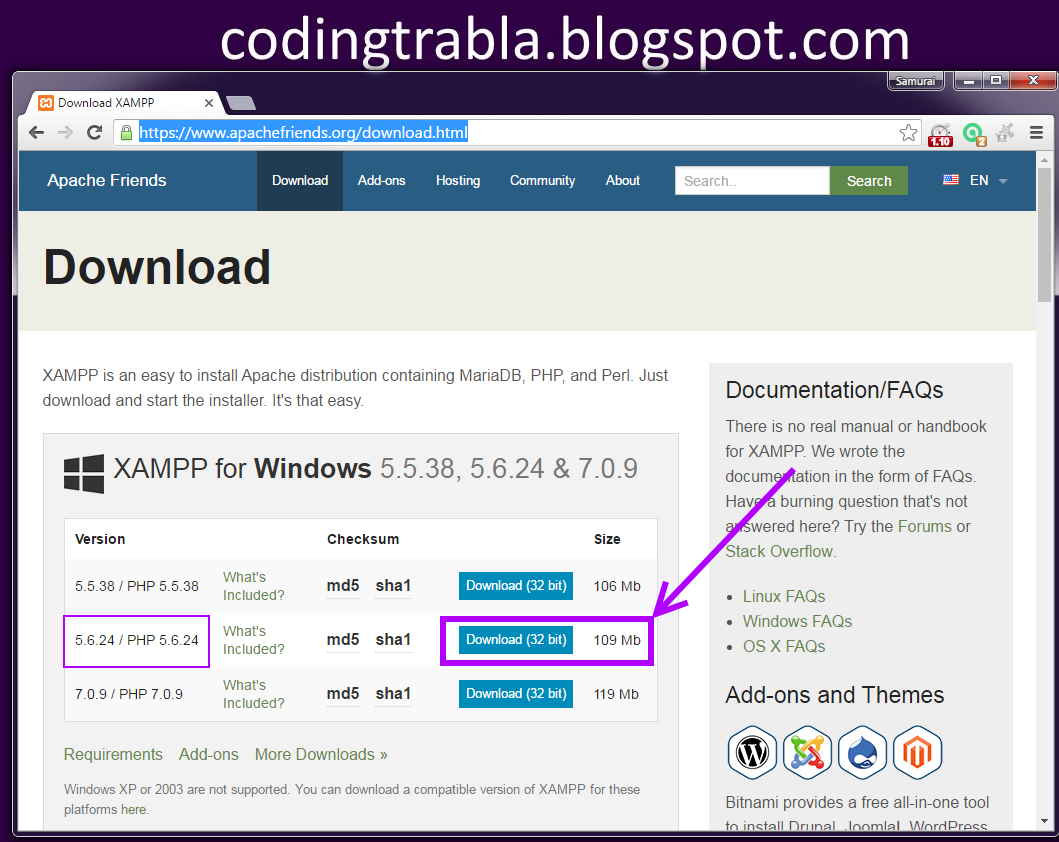Click md5 checksum for 5.6.24
This screenshot has height=842, width=1059.
click(x=343, y=639)
